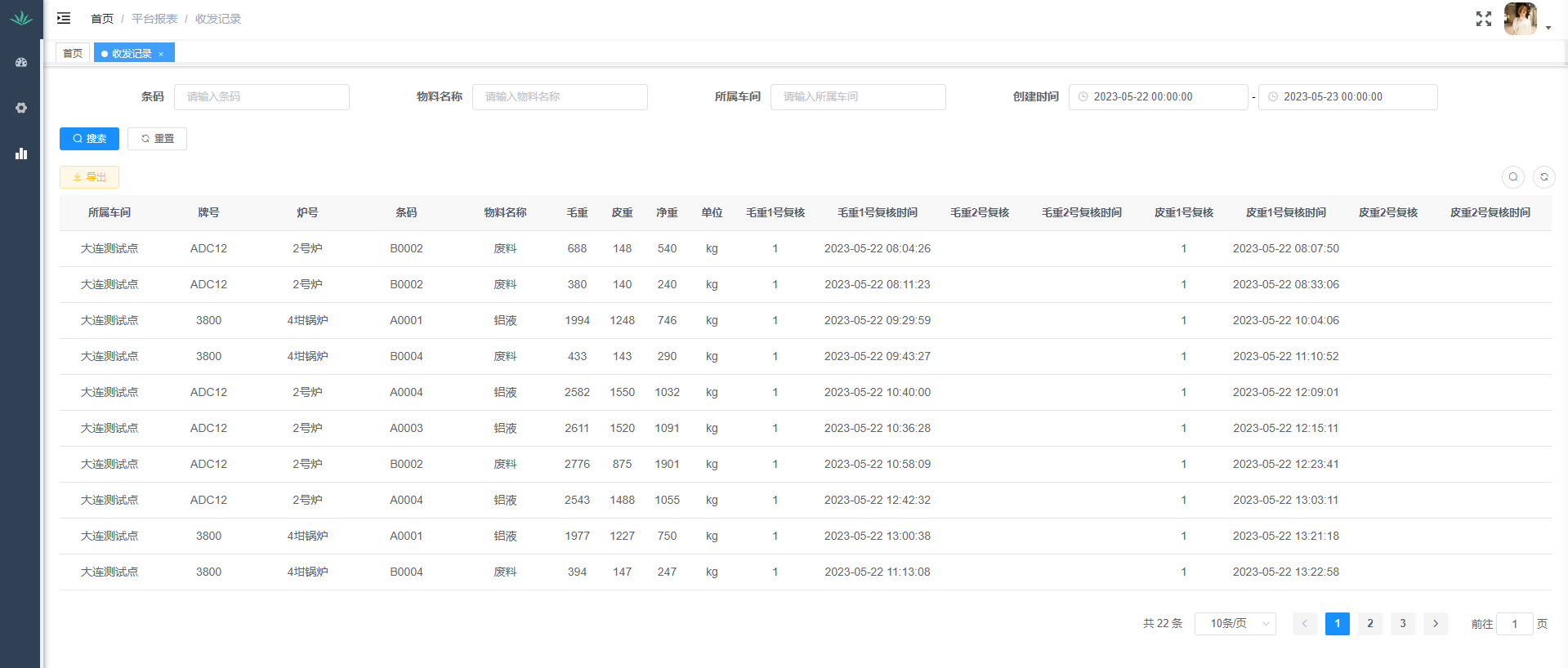Click the 重置 reset button
The image size is (1568, 668).
pos(157,139)
